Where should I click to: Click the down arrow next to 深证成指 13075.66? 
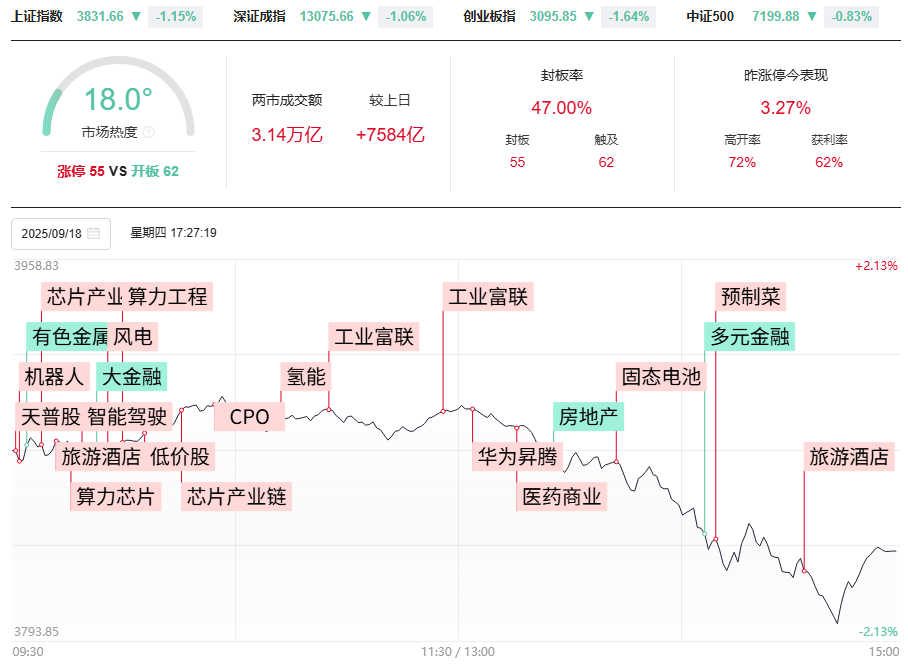pyautogui.click(x=367, y=17)
